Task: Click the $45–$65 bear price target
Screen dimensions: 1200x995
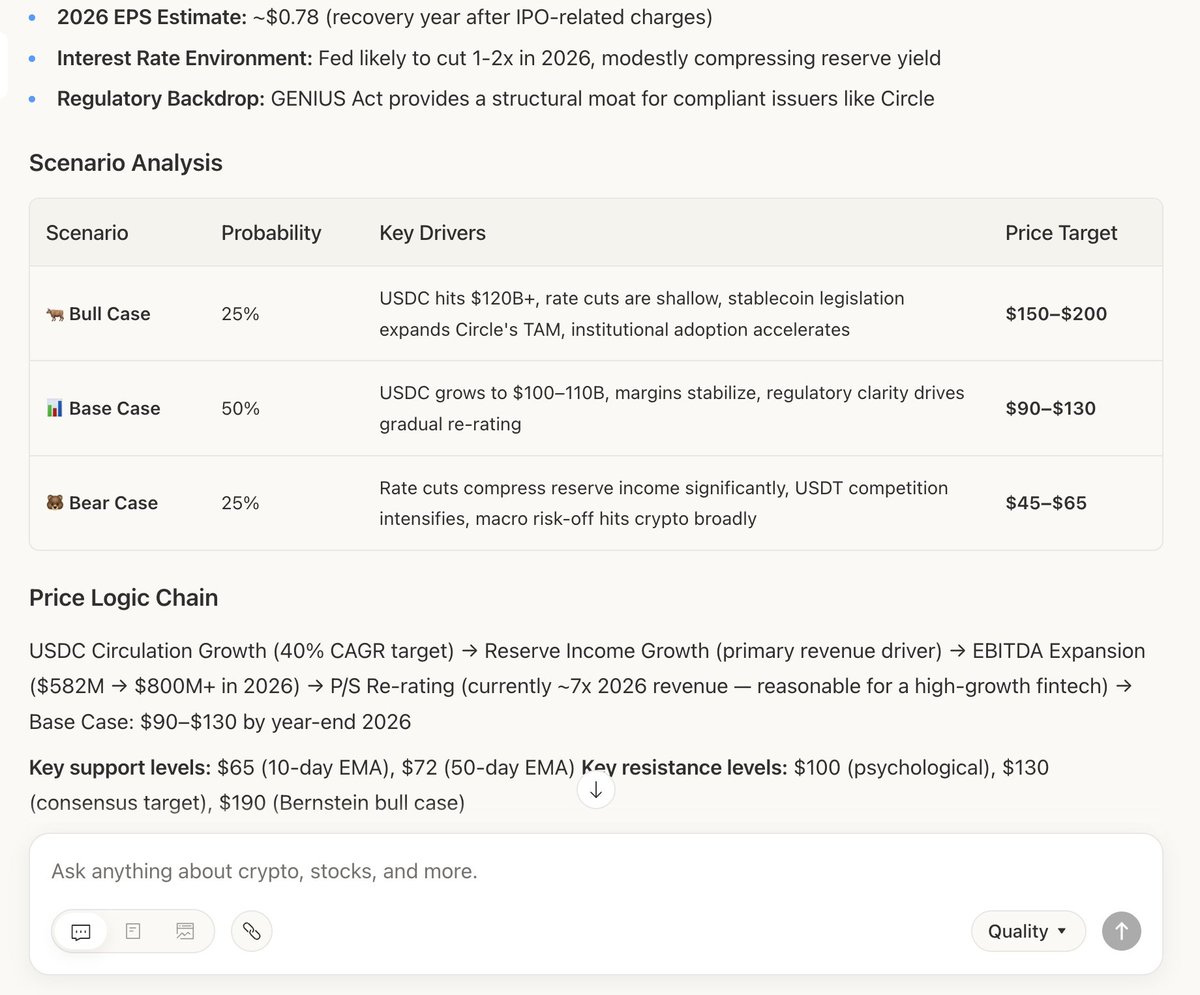Action: (x=1046, y=503)
